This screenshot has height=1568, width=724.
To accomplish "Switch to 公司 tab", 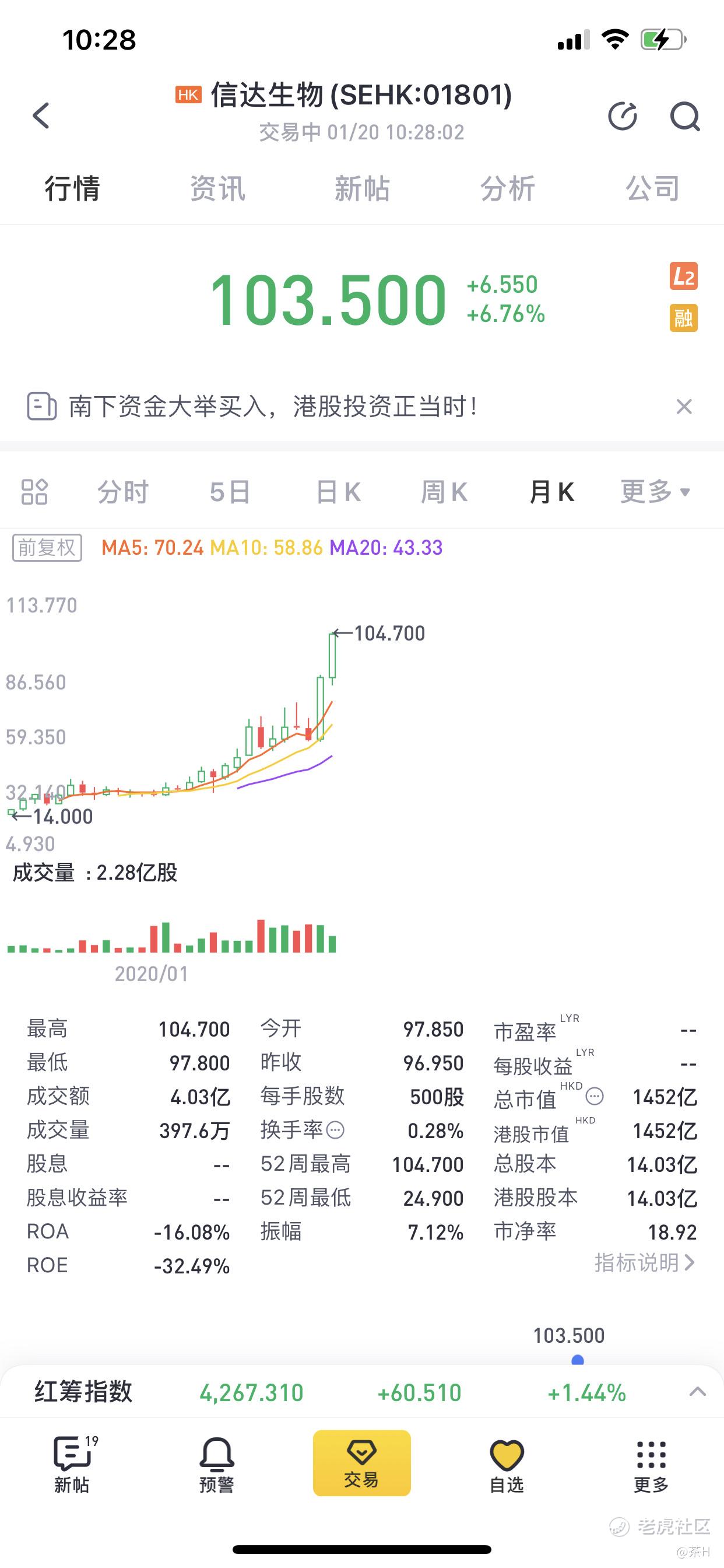I will point(652,188).
